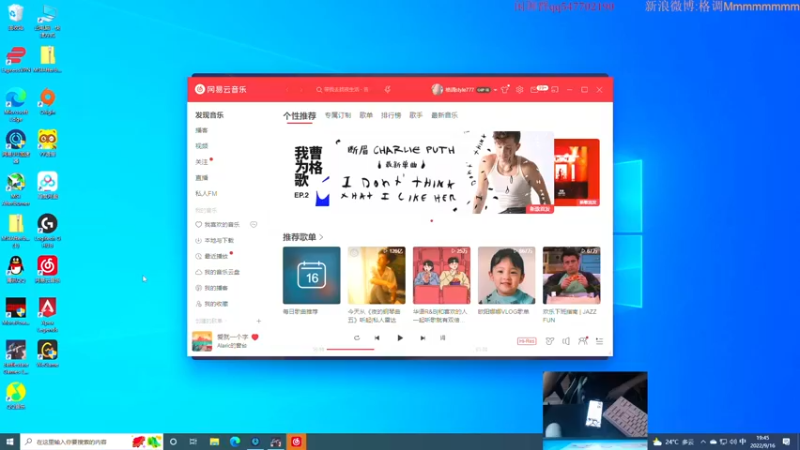
Task: Click the carousel indicator dot under the banner
Action: (x=432, y=221)
